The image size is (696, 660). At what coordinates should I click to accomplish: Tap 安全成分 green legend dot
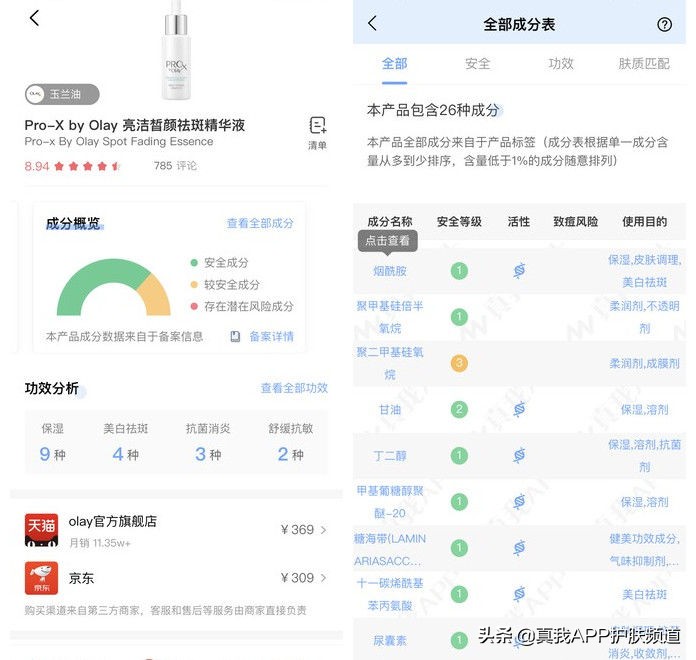[x=194, y=263]
